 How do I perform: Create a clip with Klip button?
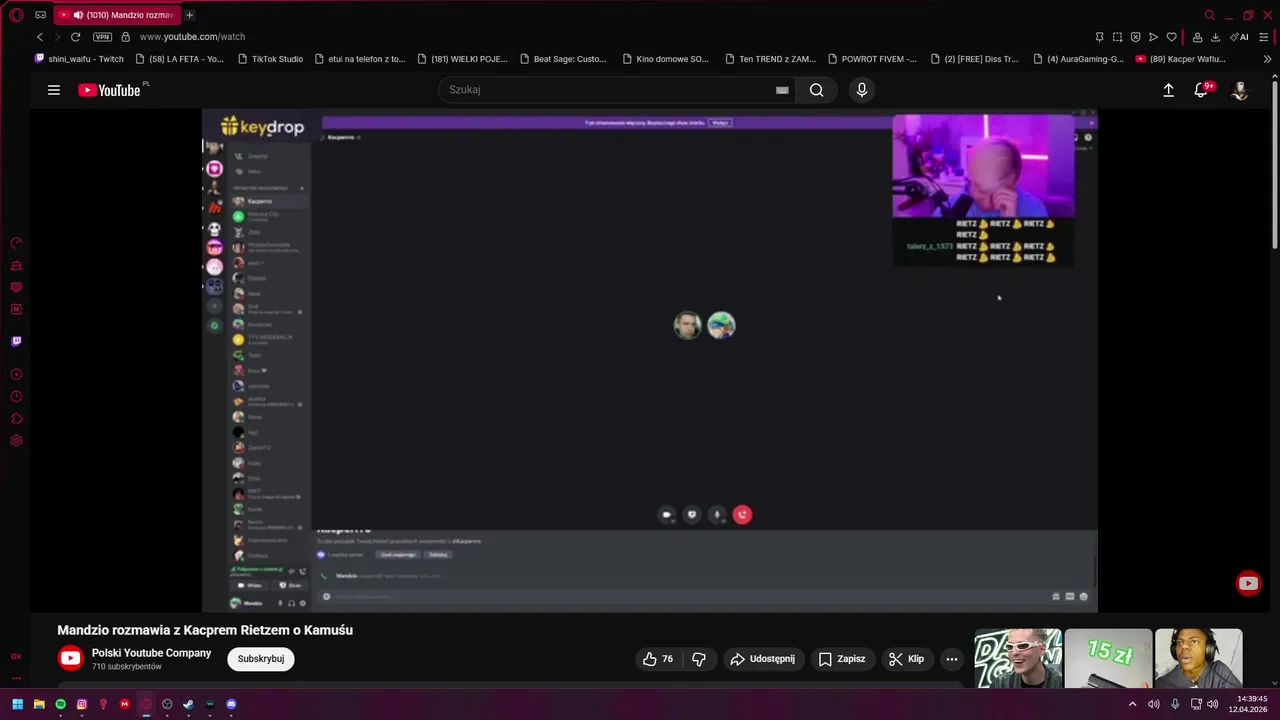pos(906,659)
